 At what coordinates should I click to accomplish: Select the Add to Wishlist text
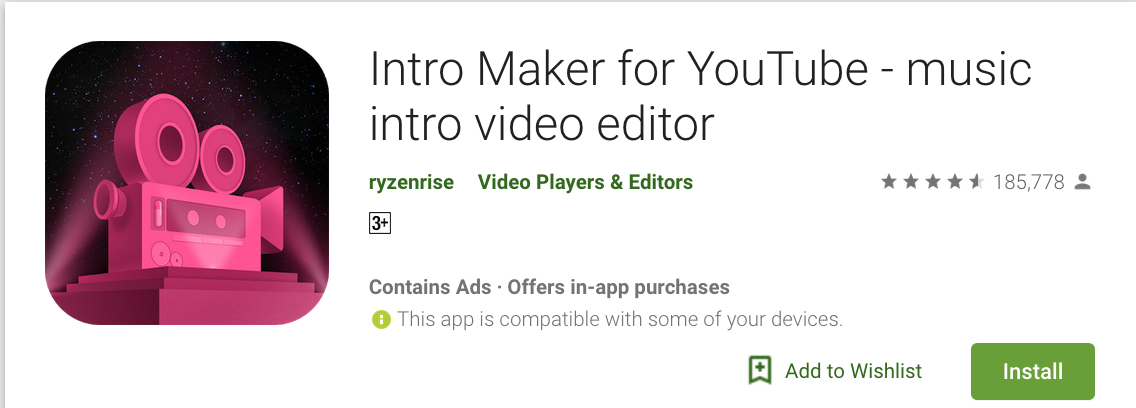tap(853, 371)
